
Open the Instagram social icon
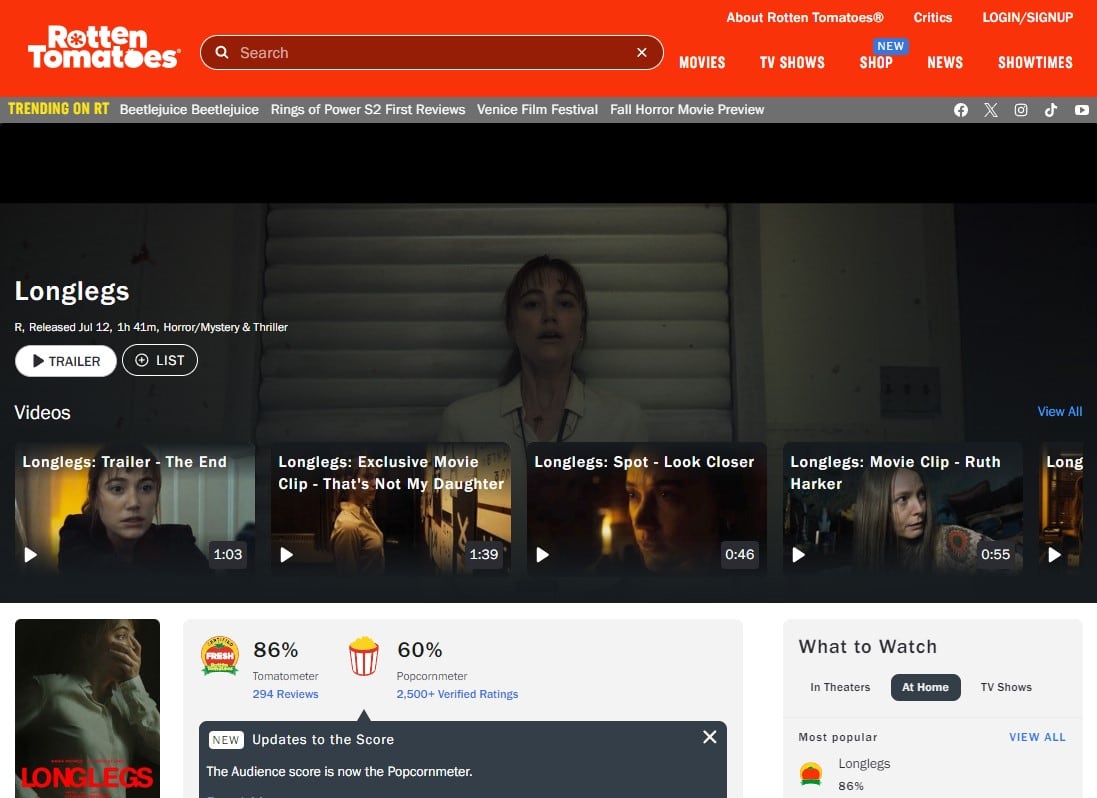[x=1021, y=110]
